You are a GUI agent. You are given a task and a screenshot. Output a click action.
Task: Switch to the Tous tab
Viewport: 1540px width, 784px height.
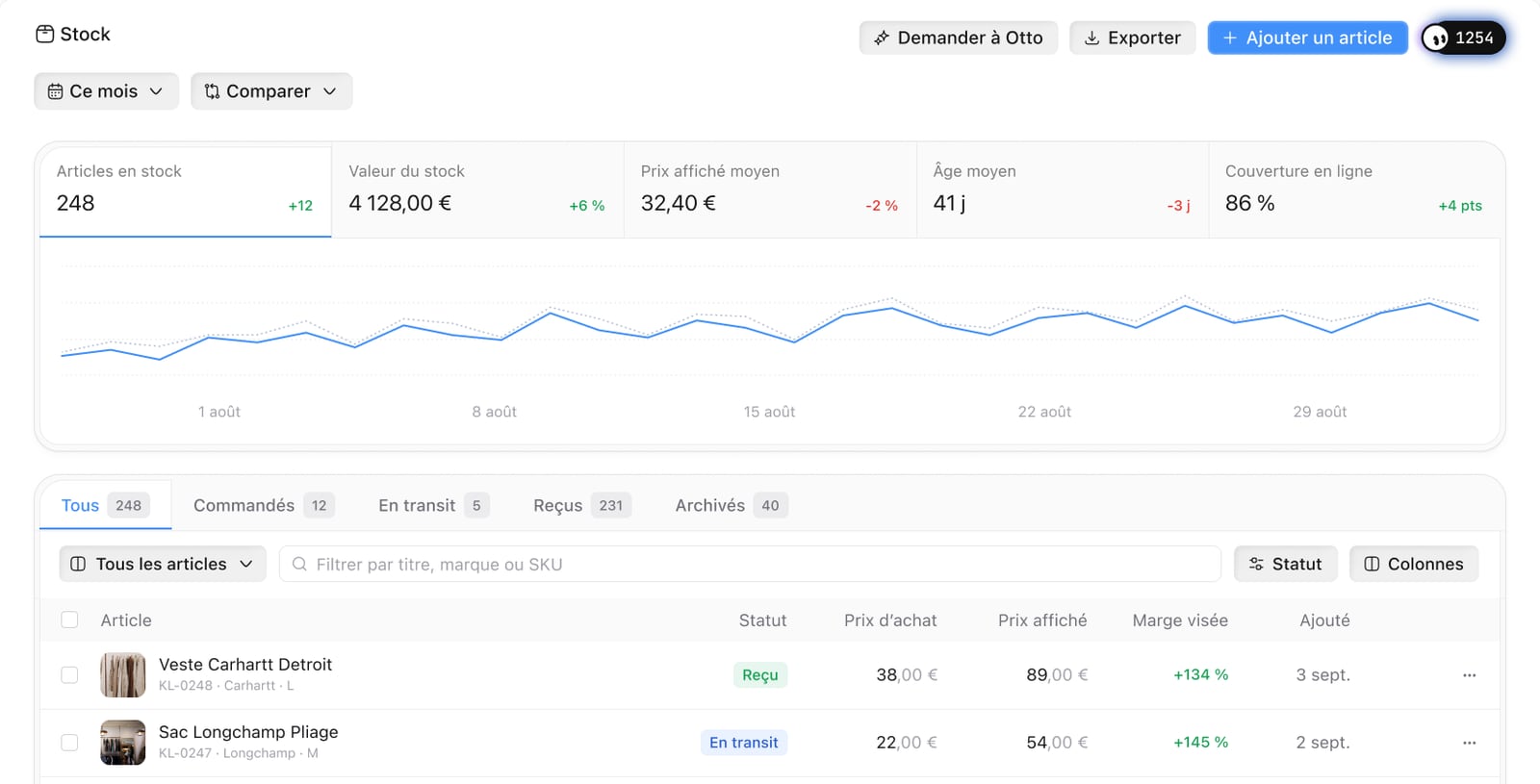pyautogui.click(x=106, y=505)
